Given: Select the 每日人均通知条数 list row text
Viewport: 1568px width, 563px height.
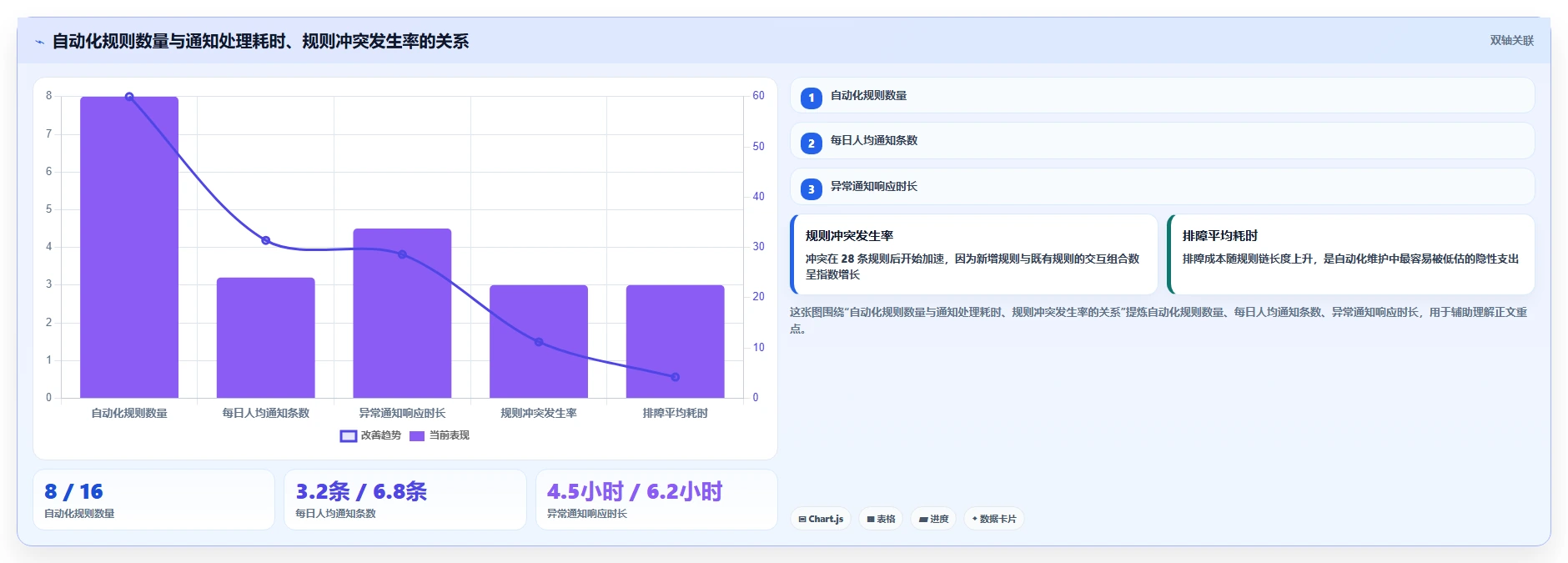Looking at the screenshot, I should 873,140.
